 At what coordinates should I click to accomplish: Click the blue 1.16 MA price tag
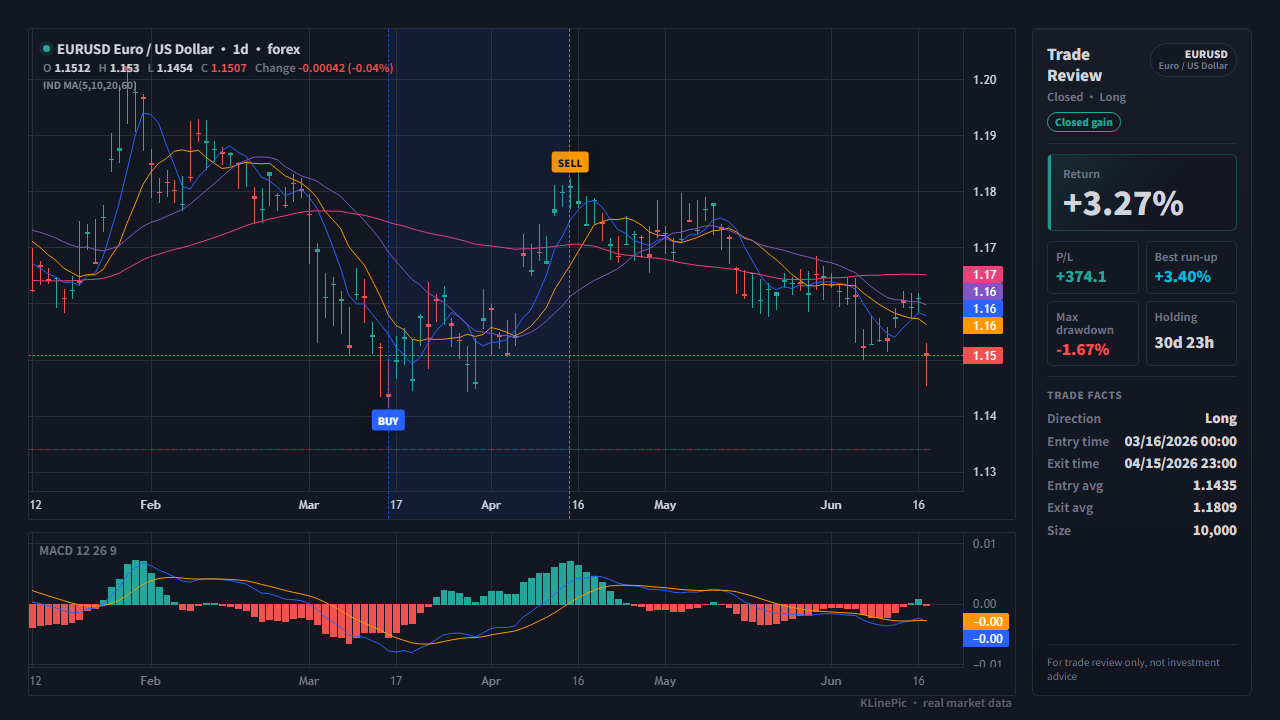click(x=982, y=309)
